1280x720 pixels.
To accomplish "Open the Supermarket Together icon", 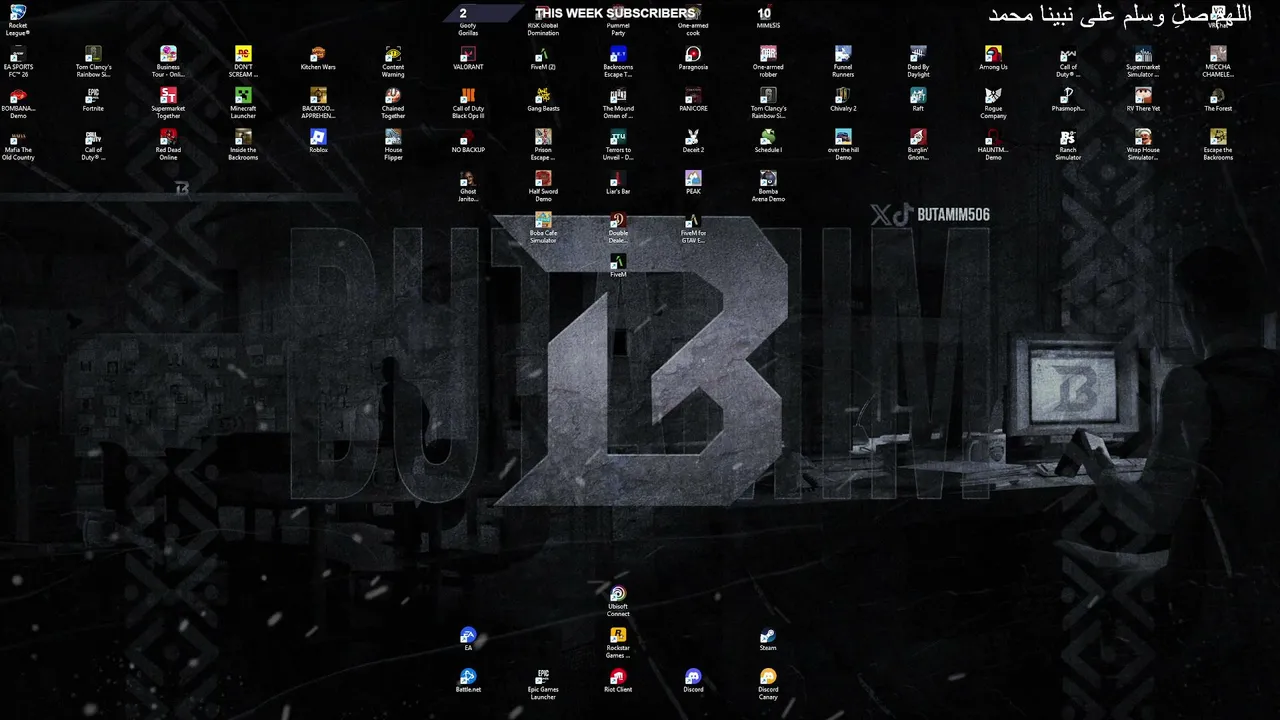I will pyautogui.click(x=168, y=103).
